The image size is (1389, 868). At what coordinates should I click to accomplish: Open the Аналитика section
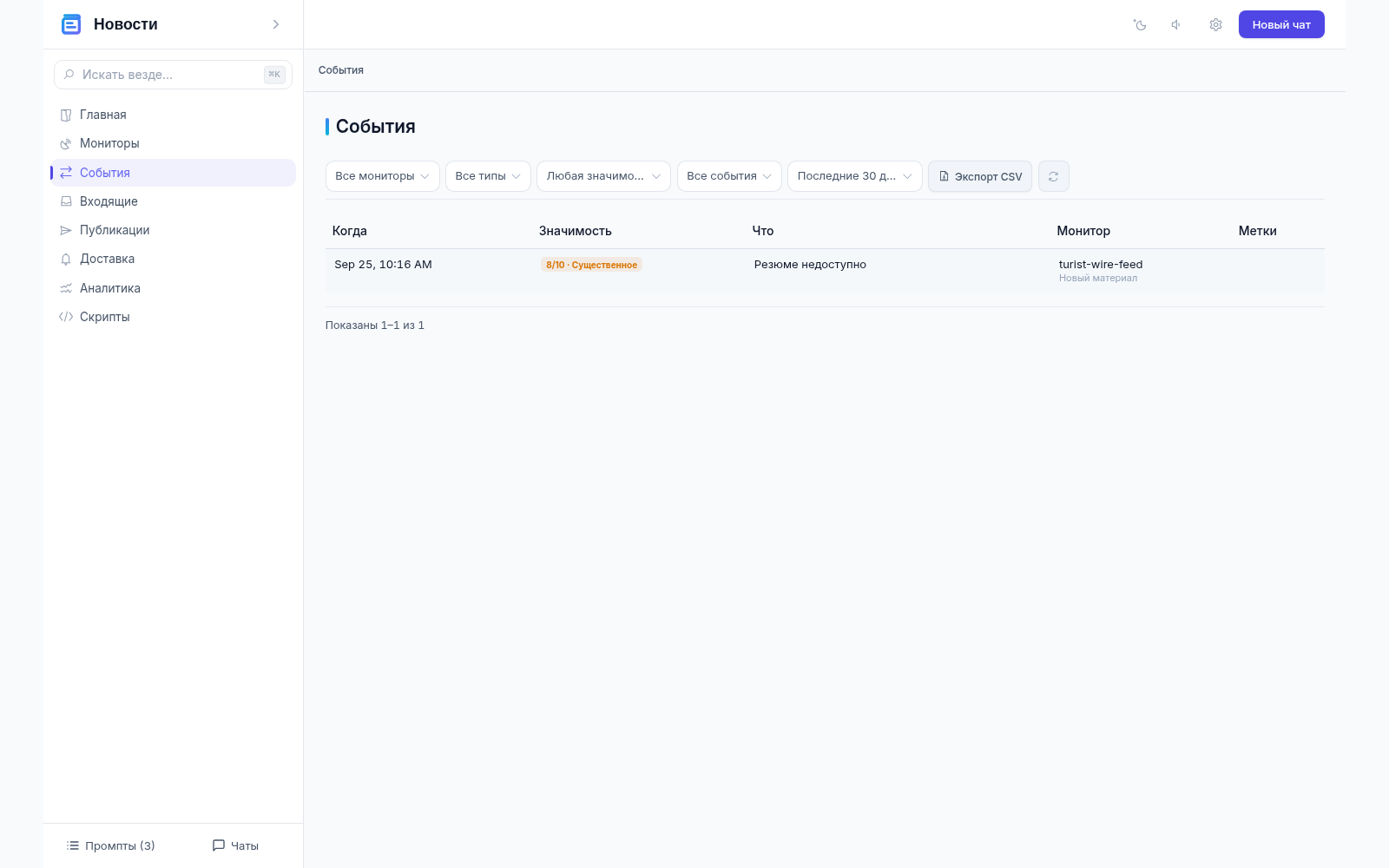tap(173, 288)
